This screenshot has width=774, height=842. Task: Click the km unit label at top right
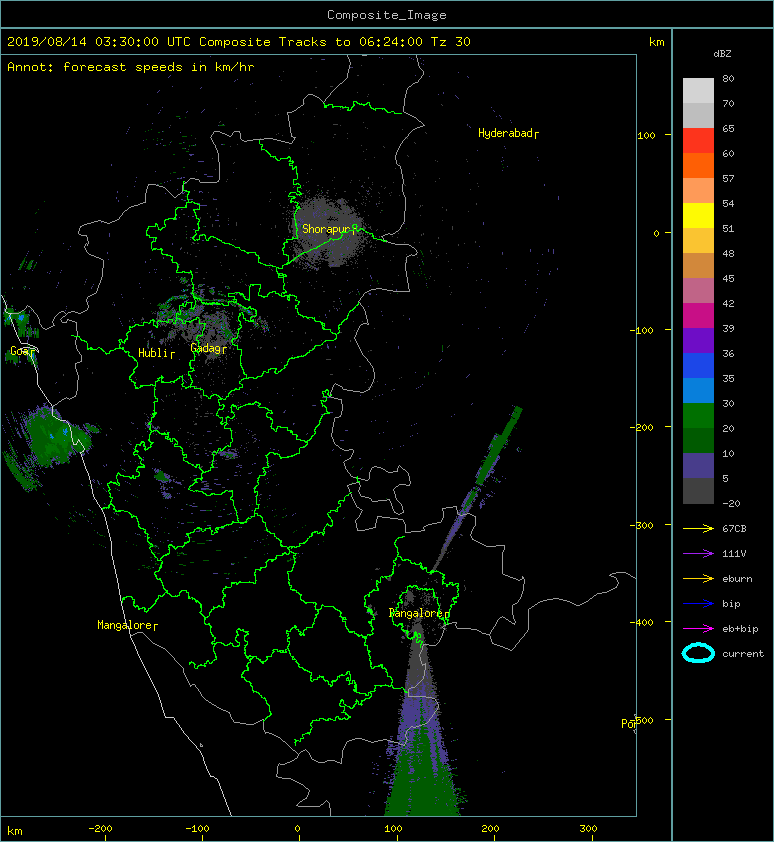tap(656, 42)
